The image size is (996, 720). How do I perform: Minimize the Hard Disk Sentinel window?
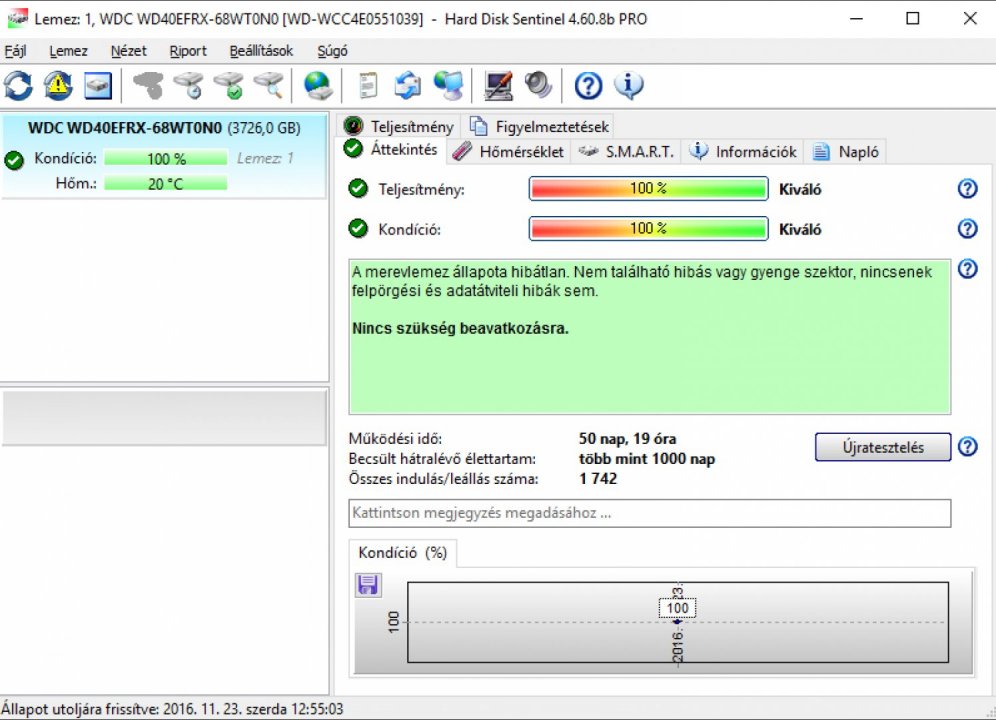[x=856, y=18]
